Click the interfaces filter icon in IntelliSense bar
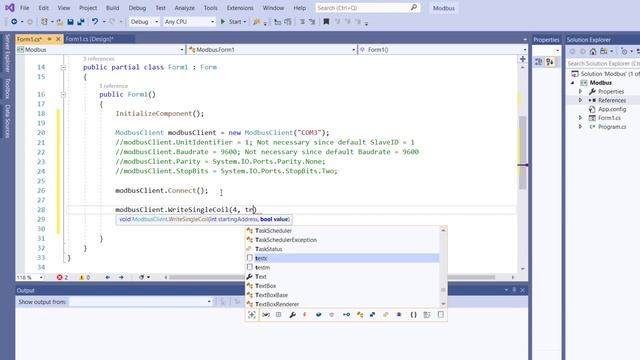 pos(346,315)
